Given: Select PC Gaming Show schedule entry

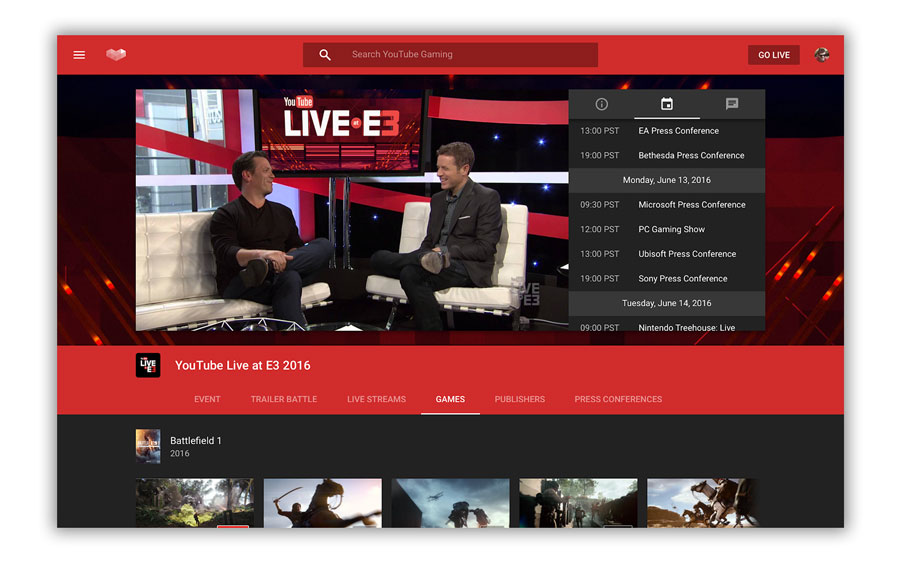Looking at the screenshot, I should point(667,230).
